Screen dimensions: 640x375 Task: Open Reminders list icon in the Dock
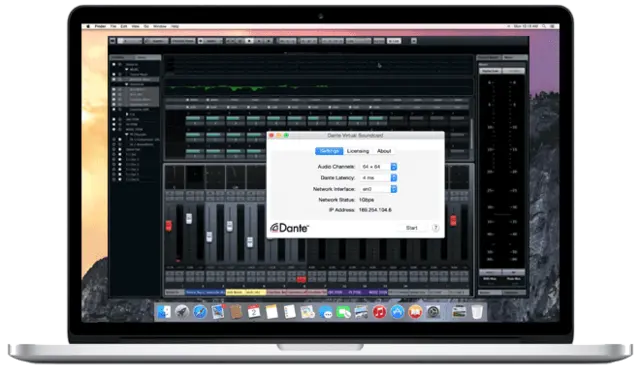pyautogui.click(x=289, y=313)
